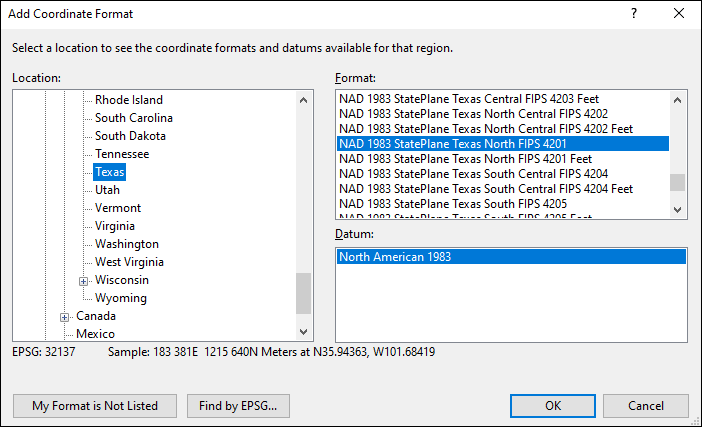Click the help question mark icon
The width and height of the screenshot is (702, 427).
click(634, 13)
